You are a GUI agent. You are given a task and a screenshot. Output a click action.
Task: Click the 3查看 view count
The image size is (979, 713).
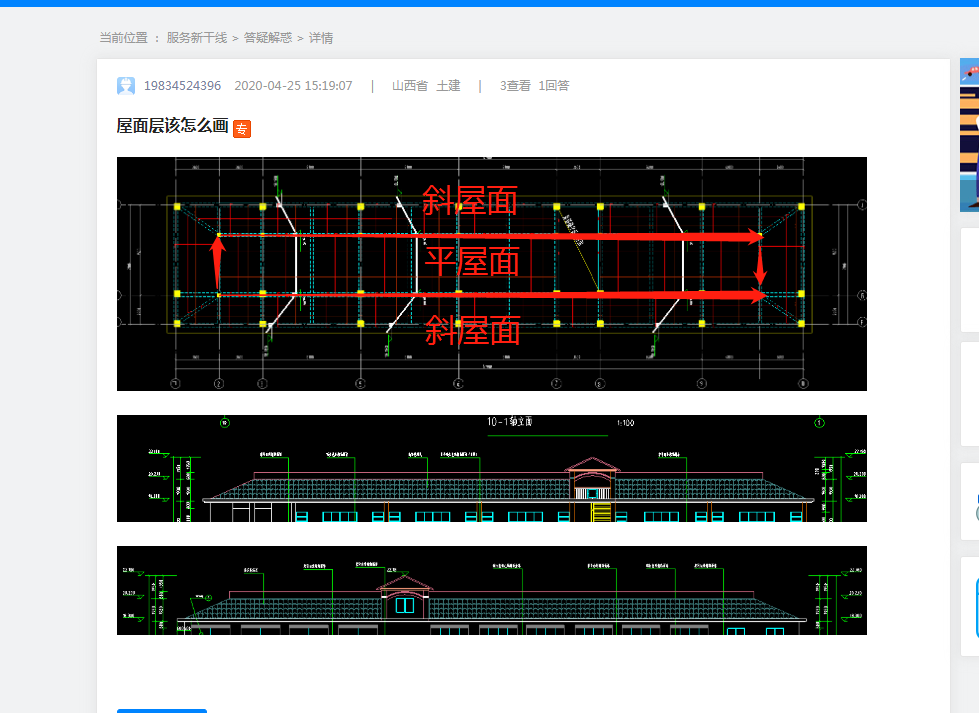pos(515,86)
